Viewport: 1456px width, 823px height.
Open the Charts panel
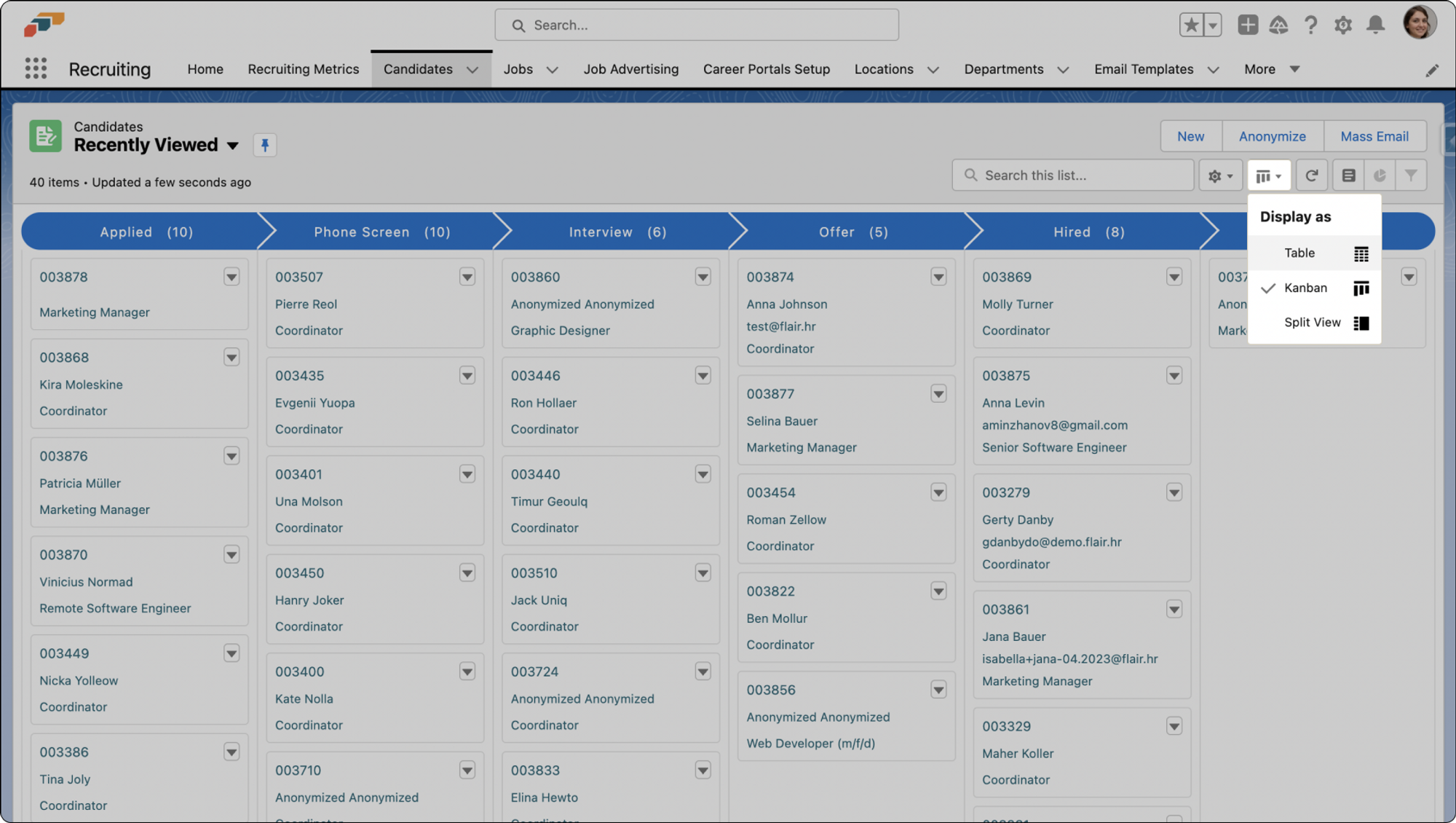pos(1380,175)
